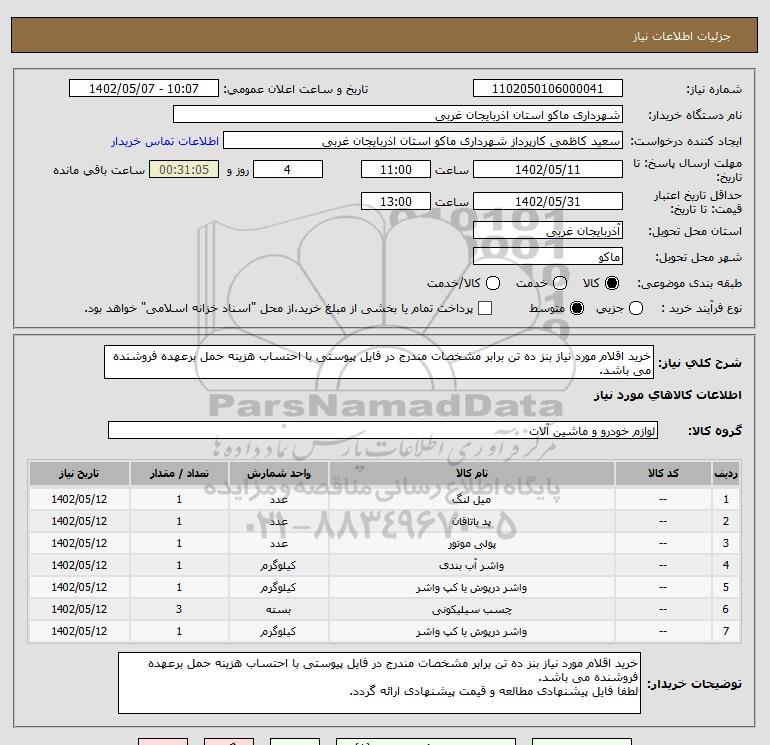The width and height of the screenshot is (770, 745).
Task: Select the خدمت radio button
Action: pos(560,283)
